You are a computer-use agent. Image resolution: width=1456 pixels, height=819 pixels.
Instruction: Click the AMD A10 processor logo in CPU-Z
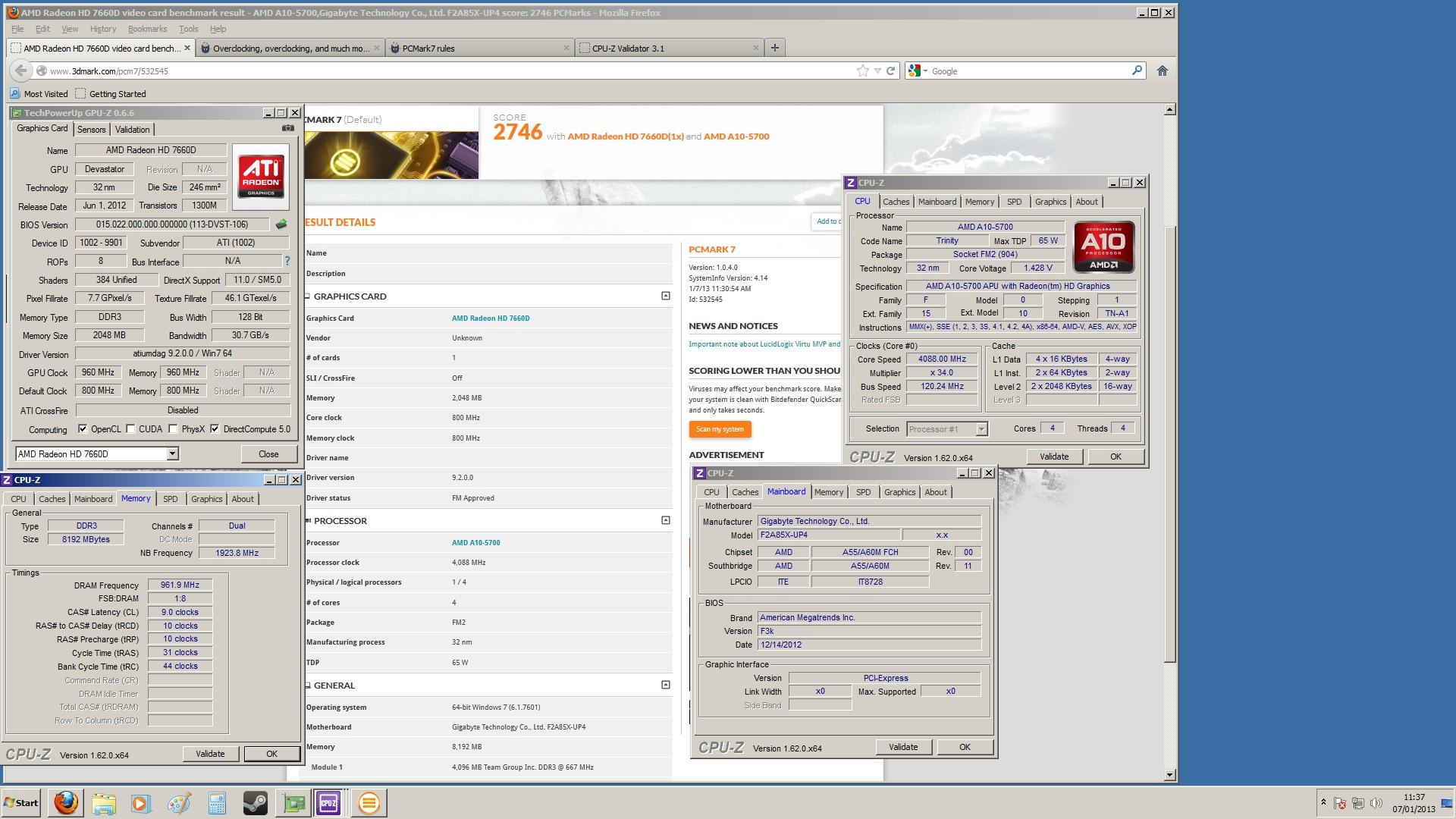(1104, 246)
